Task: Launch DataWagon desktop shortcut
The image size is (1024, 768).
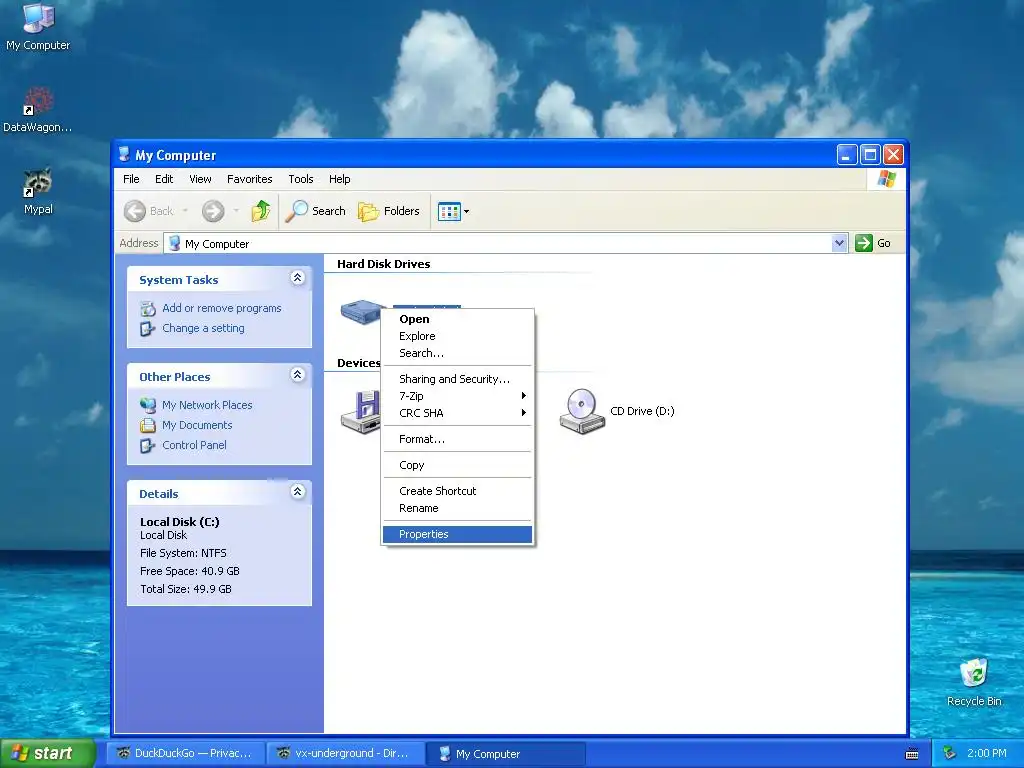Action: (38, 110)
